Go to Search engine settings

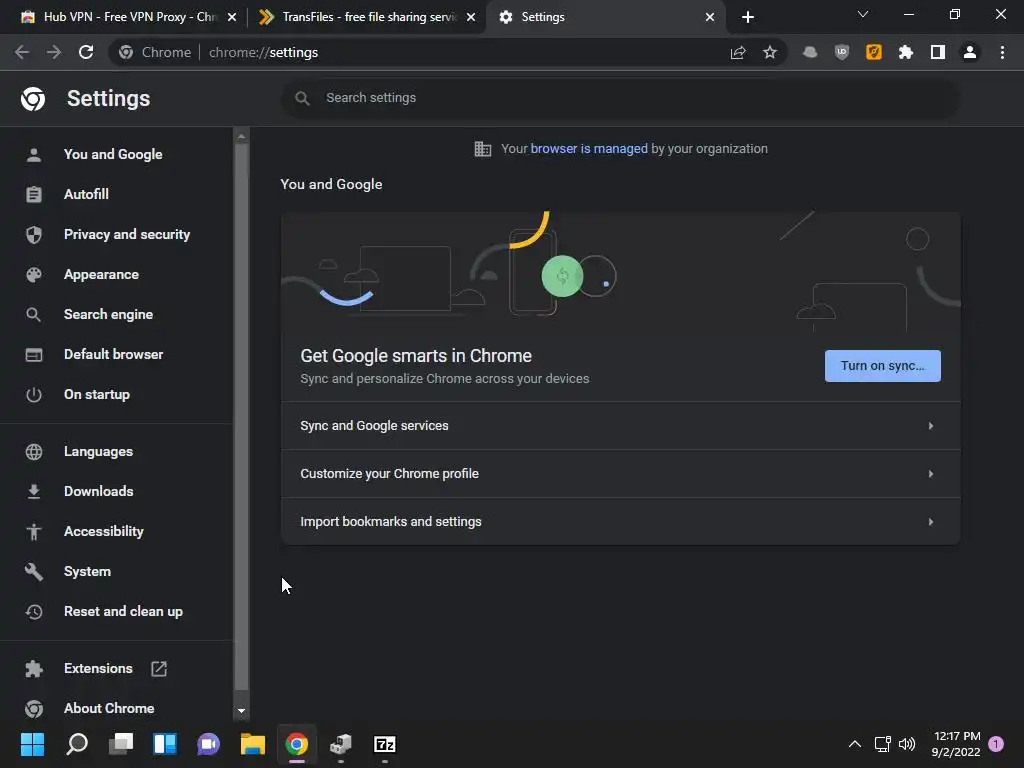coord(108,315)
